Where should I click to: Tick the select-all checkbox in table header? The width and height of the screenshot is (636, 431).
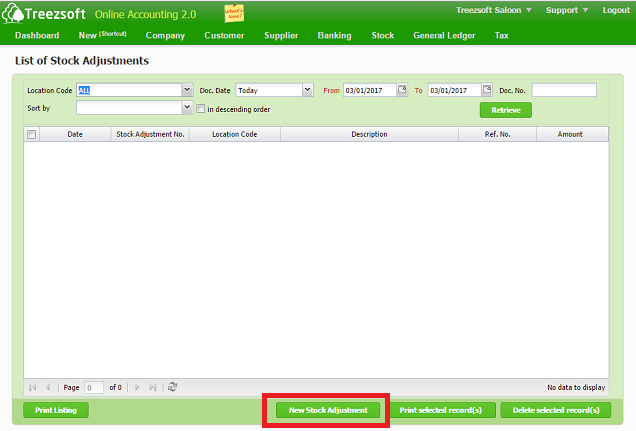point(32,134)
